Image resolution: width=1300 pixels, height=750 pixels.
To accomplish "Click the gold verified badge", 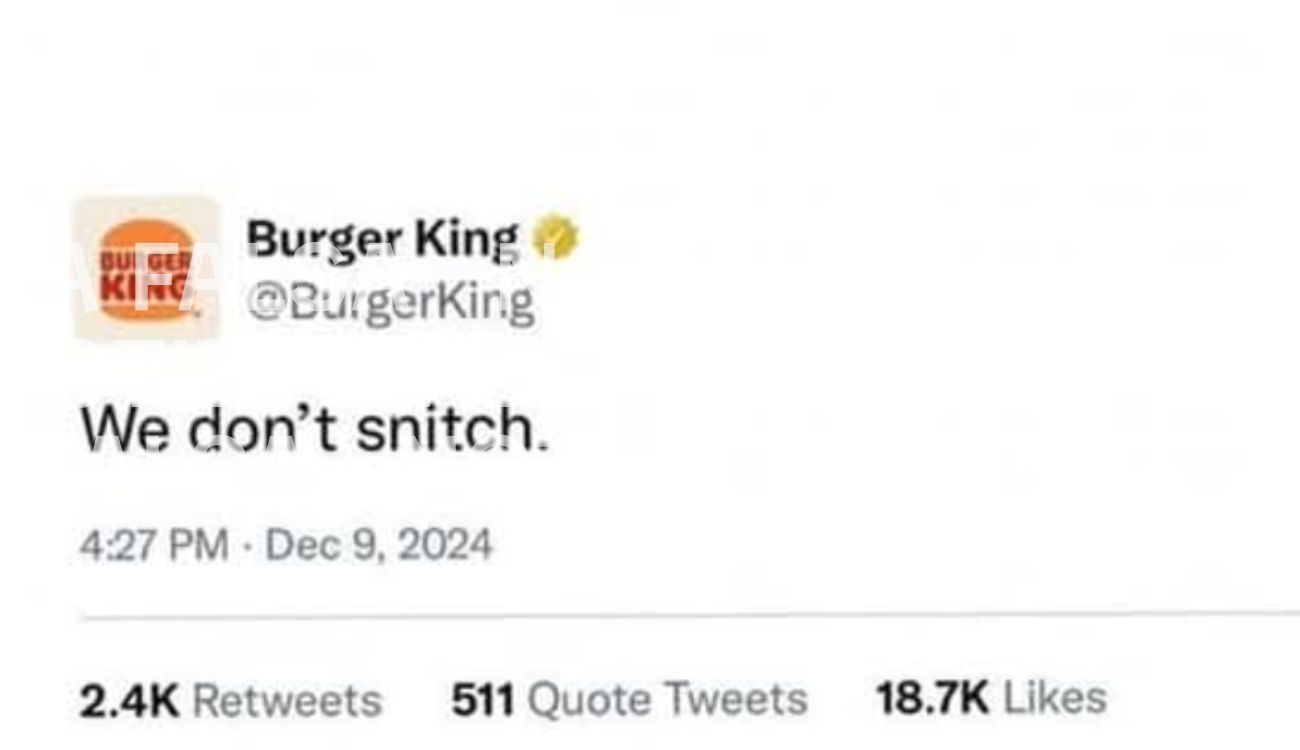I will pos(554,238).
